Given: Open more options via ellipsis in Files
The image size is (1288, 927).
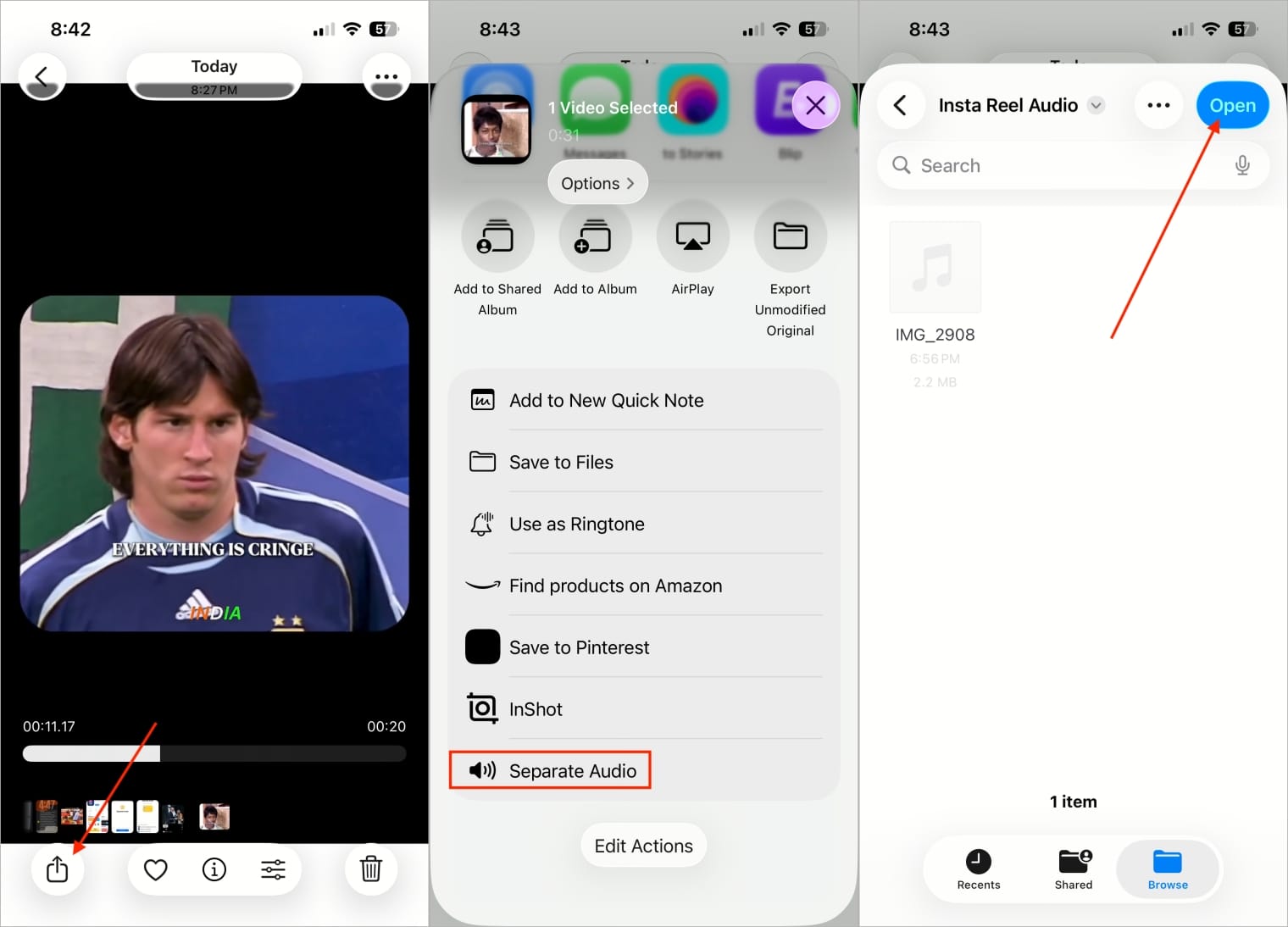Looking at the screenshot, I should click(x=1158, y=105).
